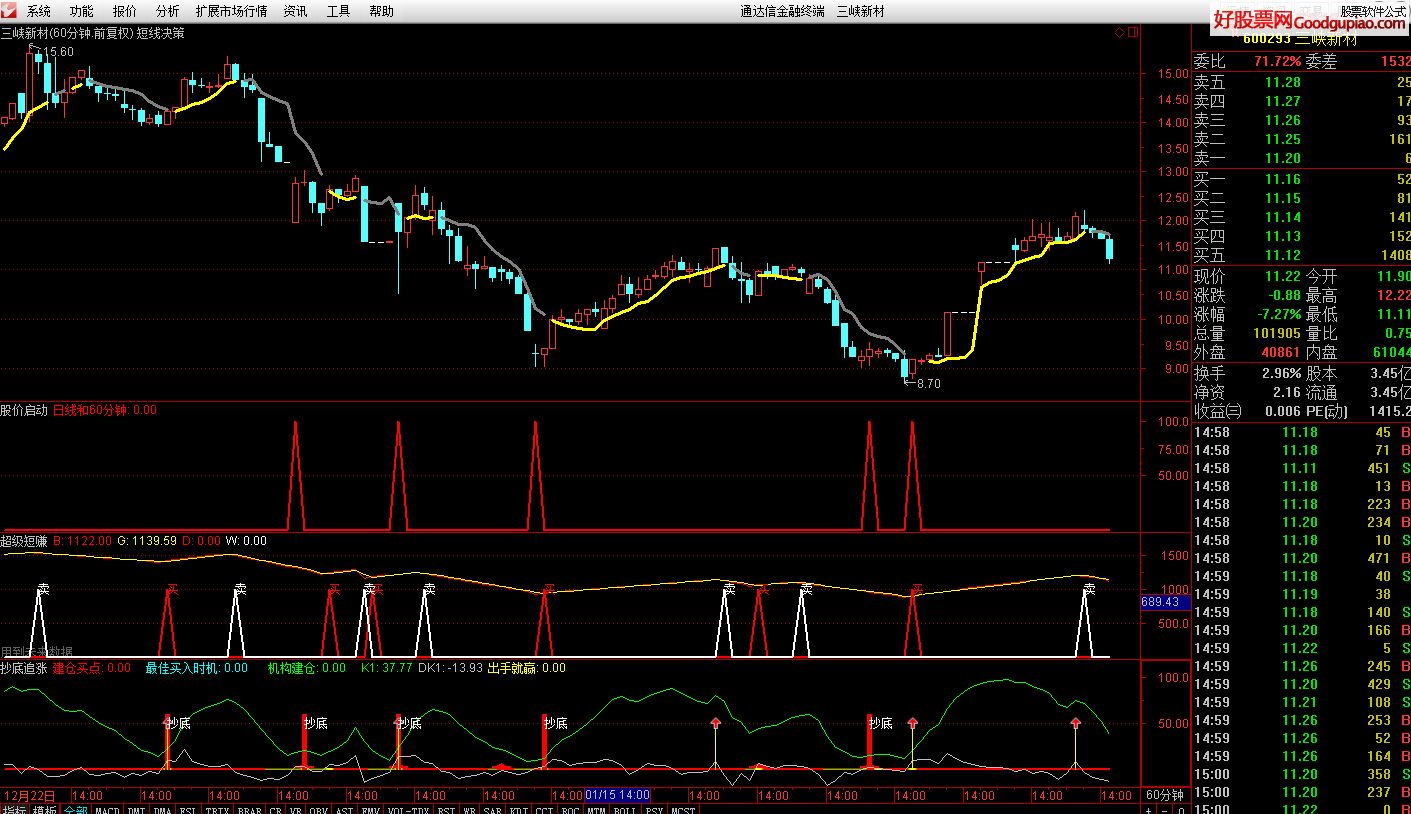1411x814 pixels.
Task: Click the 出手就赢: 0.00 readout
Action: [x=526, y=668]
